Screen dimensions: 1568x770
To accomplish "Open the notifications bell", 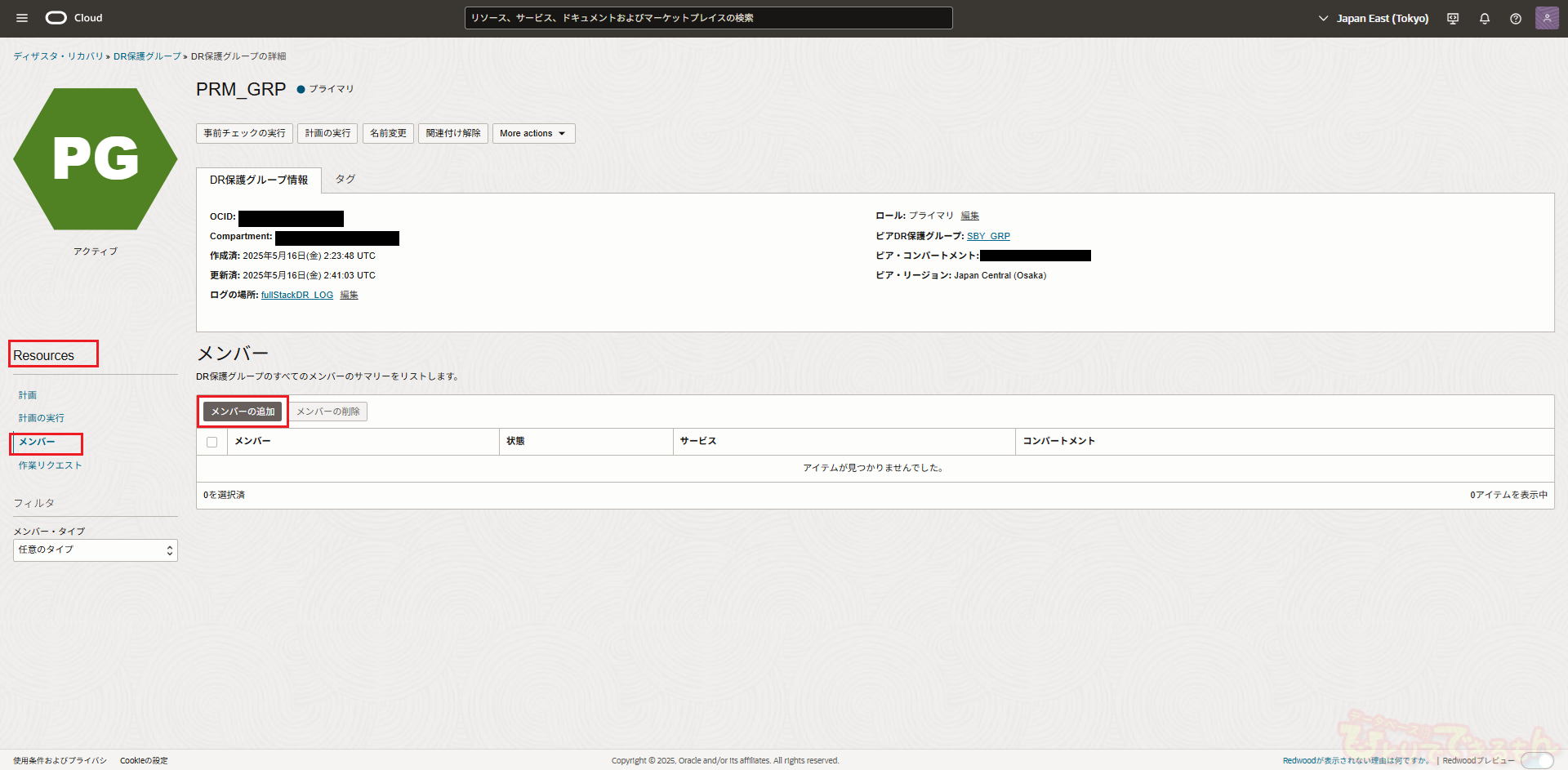I will (x=1485, y=19).
